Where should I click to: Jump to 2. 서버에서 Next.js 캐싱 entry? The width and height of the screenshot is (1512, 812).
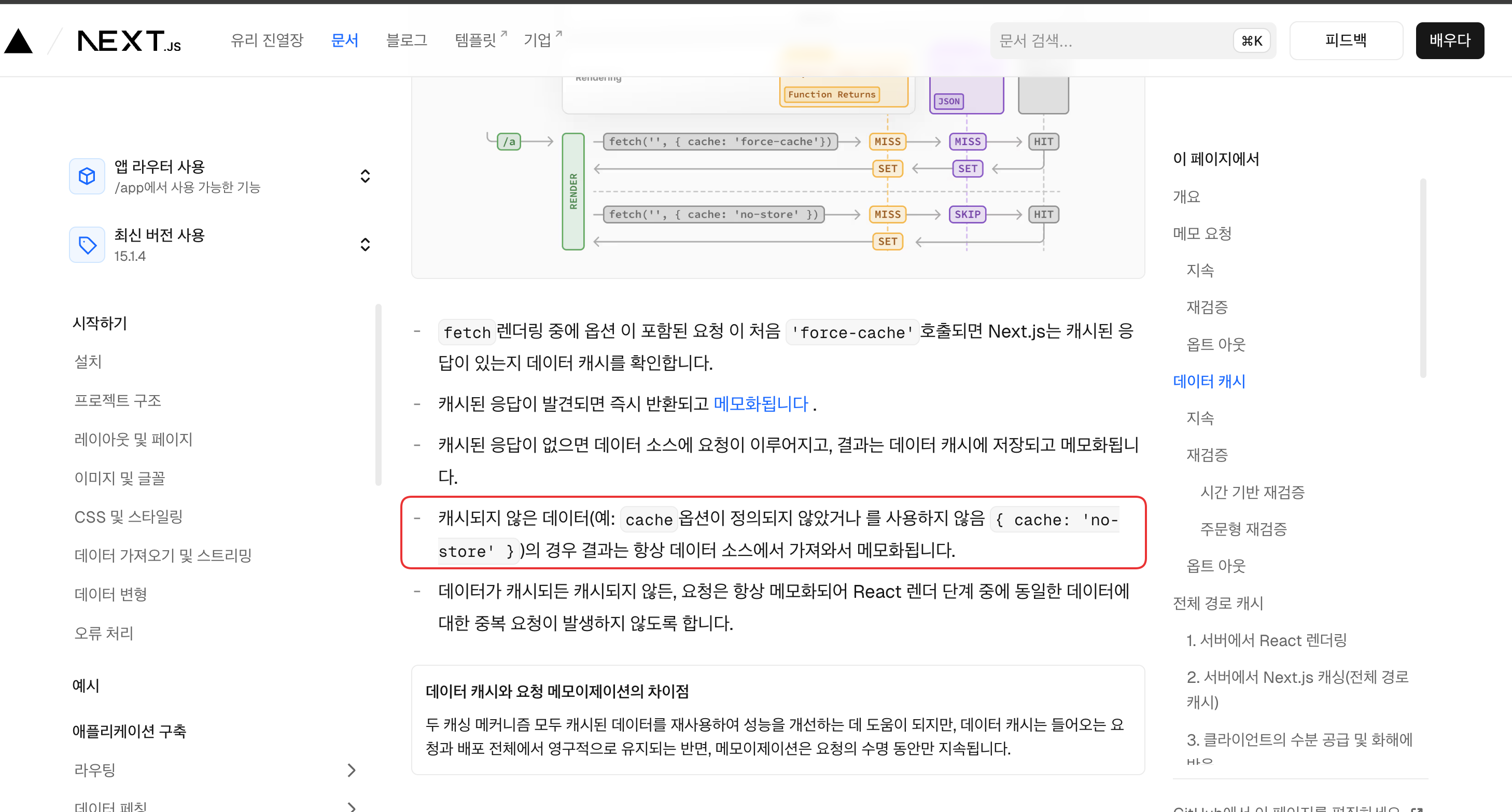[x=1298, y=689]
